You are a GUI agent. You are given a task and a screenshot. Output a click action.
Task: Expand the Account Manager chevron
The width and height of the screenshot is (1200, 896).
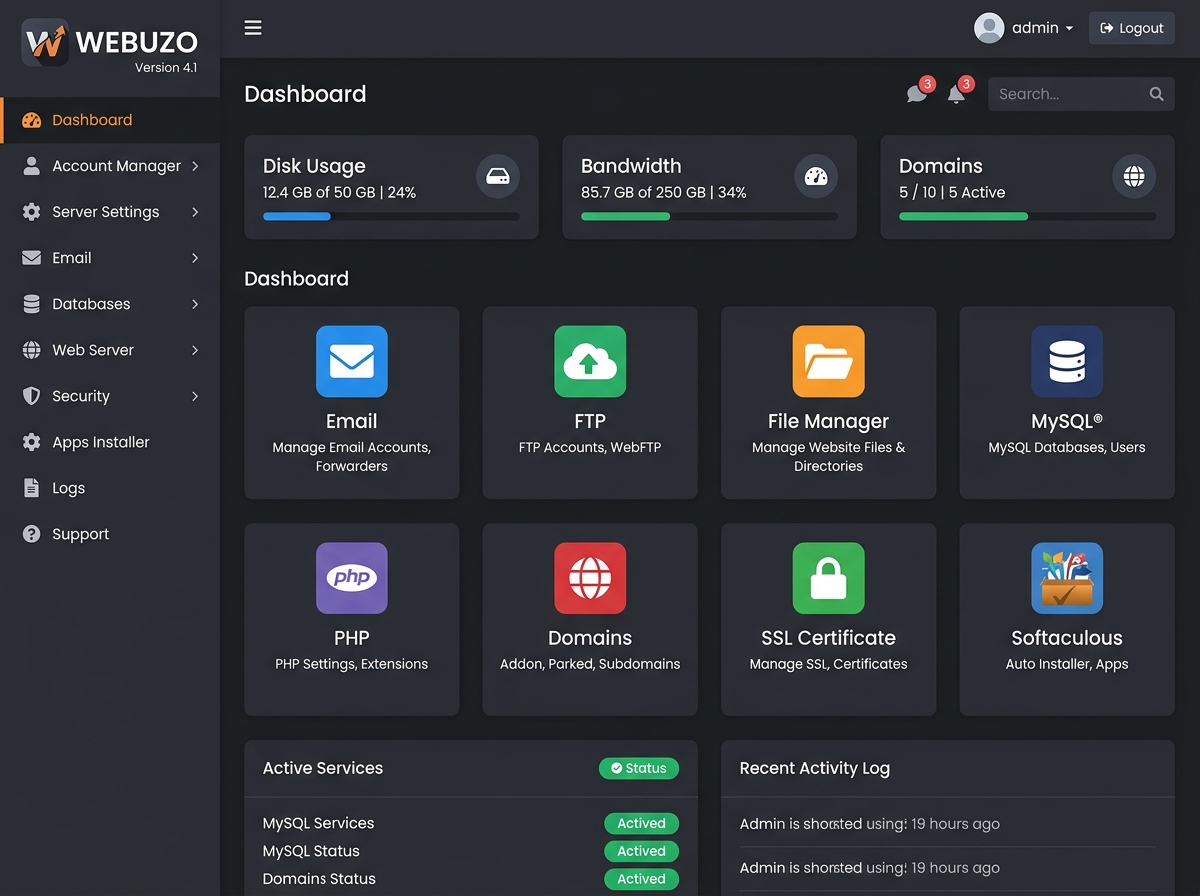[195, 166]
